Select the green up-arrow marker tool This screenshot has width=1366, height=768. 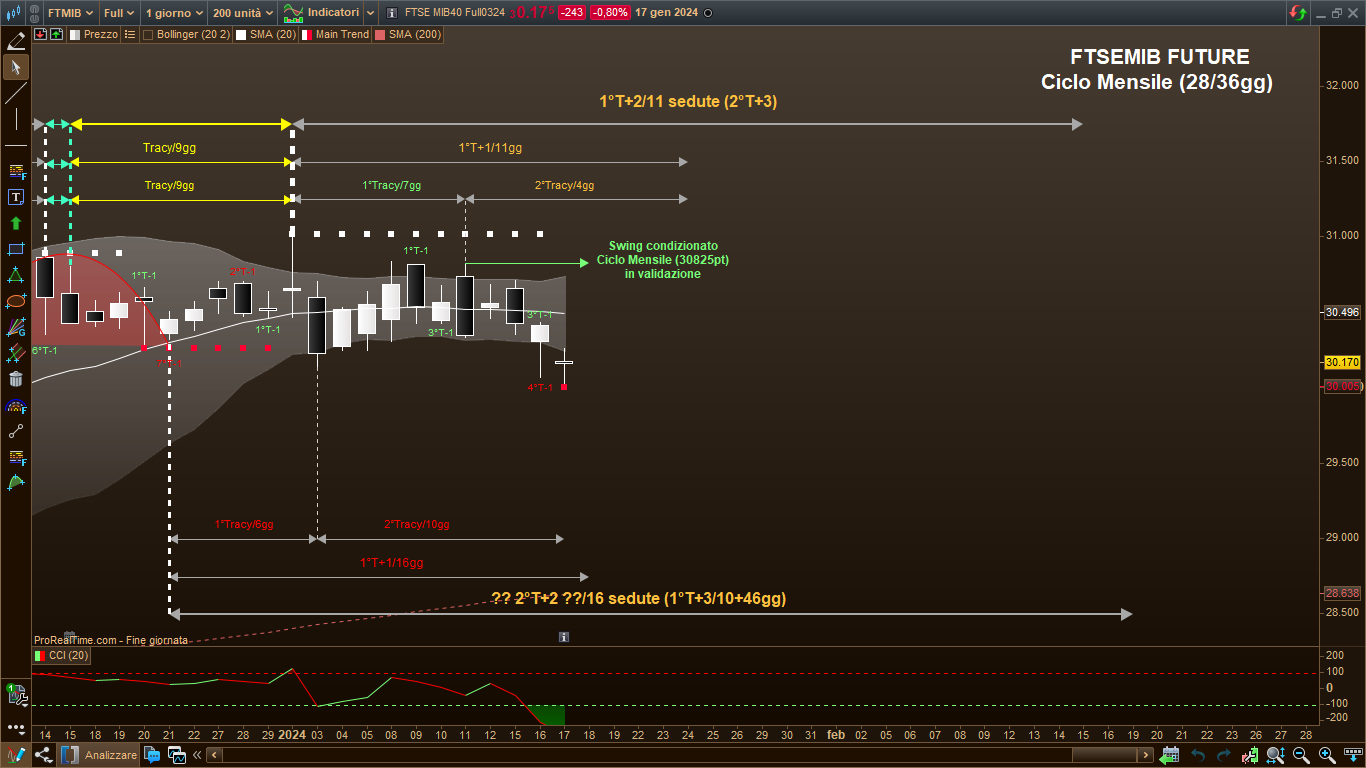tap(15, 223)
